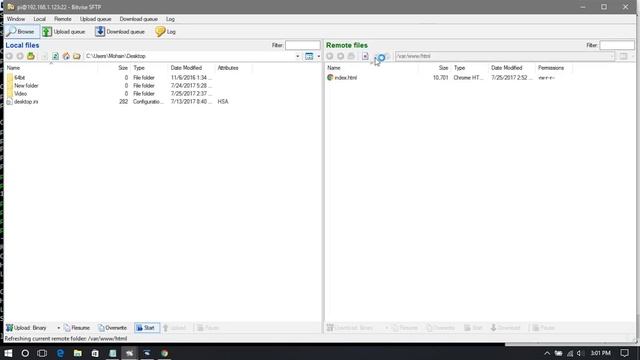
Task: Launch Microsoft Edge from the taskbar
Action: tap(60, 353)
